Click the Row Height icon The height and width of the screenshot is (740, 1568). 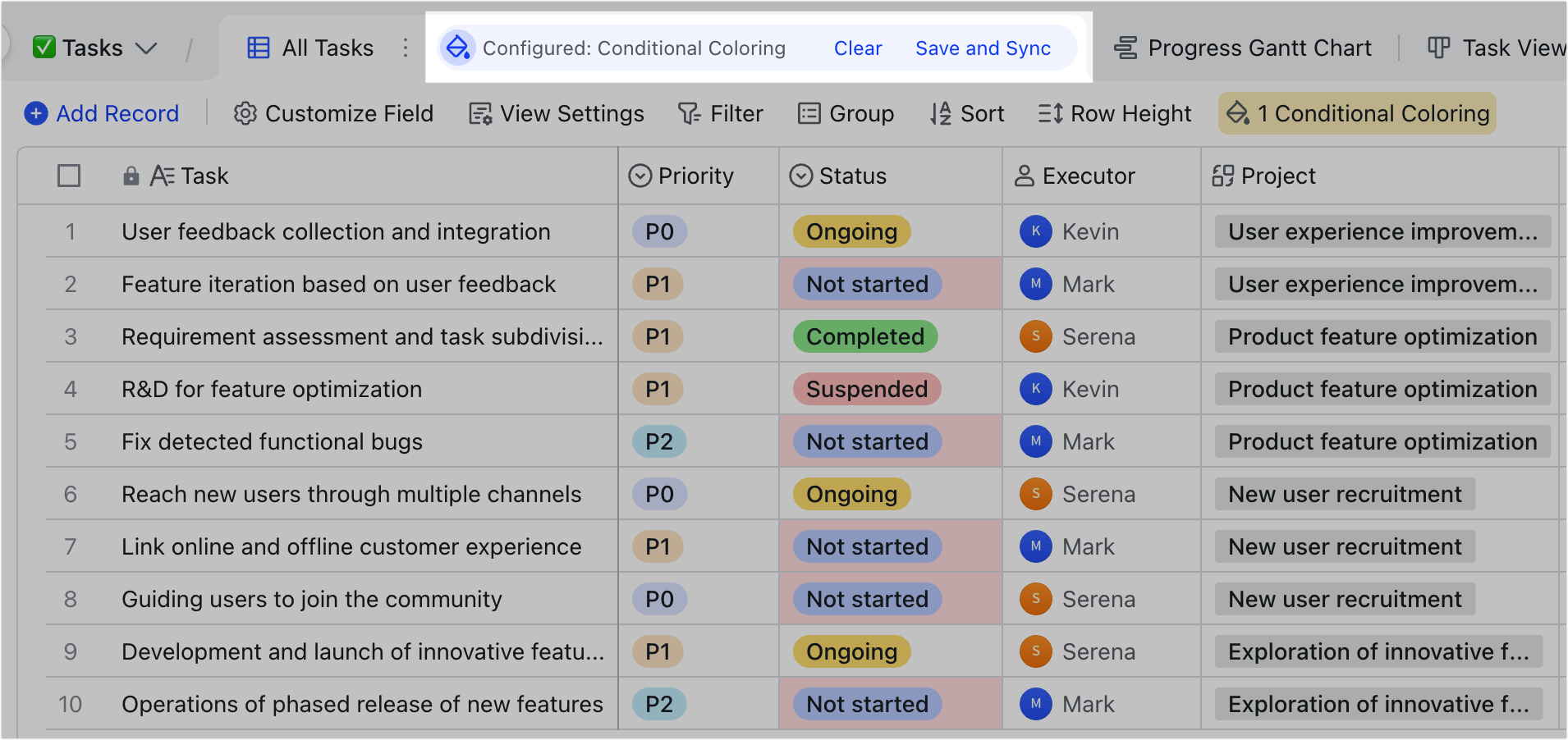tap(1050, 113)
